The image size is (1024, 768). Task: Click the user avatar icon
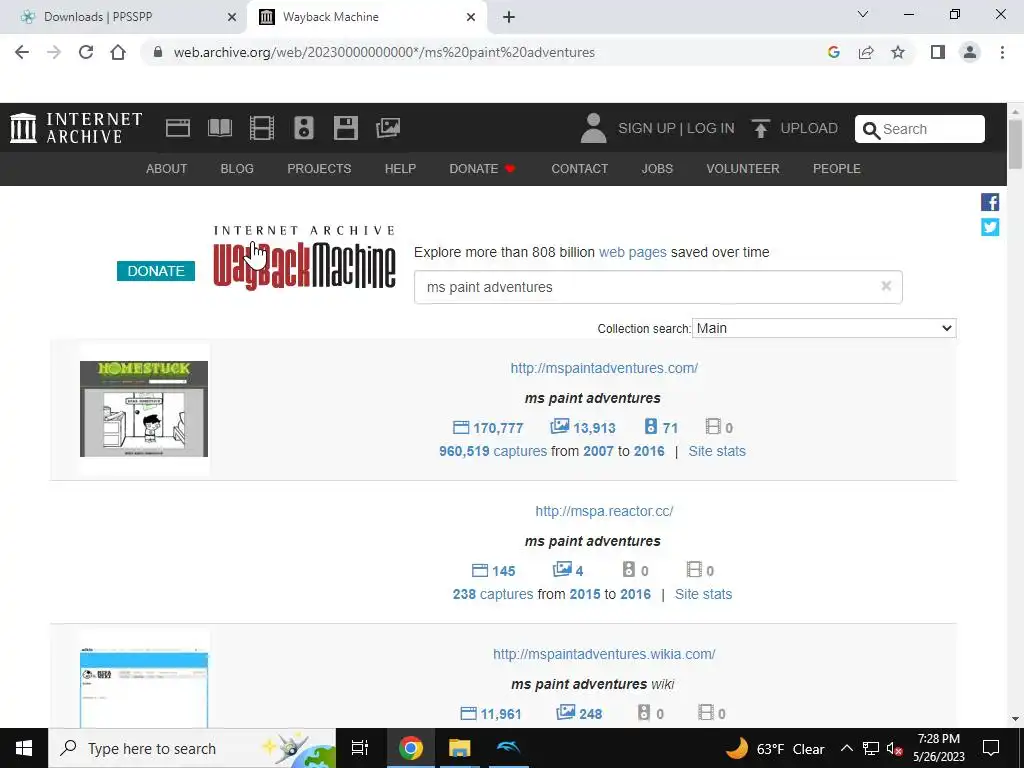point(593,128)
